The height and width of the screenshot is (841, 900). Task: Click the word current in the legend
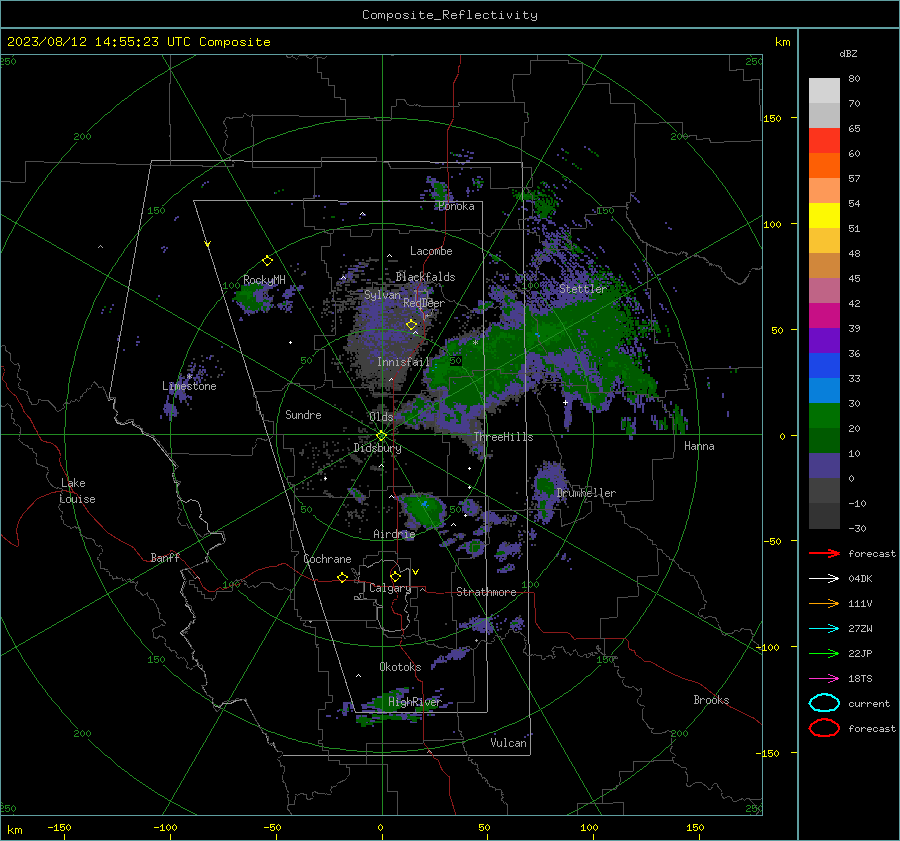869,703
